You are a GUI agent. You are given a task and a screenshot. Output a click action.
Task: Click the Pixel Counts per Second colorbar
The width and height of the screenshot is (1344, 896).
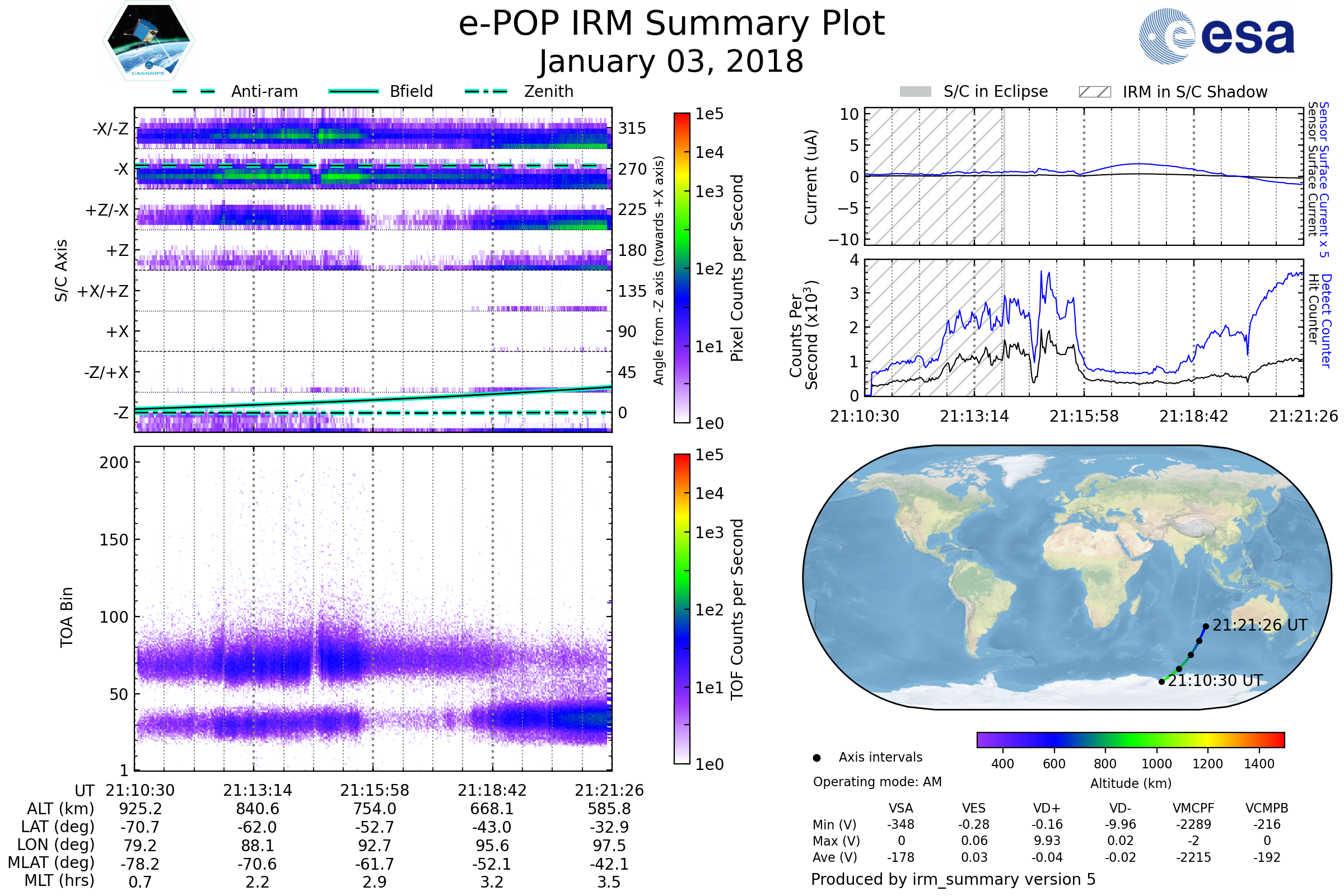[682, 268]
